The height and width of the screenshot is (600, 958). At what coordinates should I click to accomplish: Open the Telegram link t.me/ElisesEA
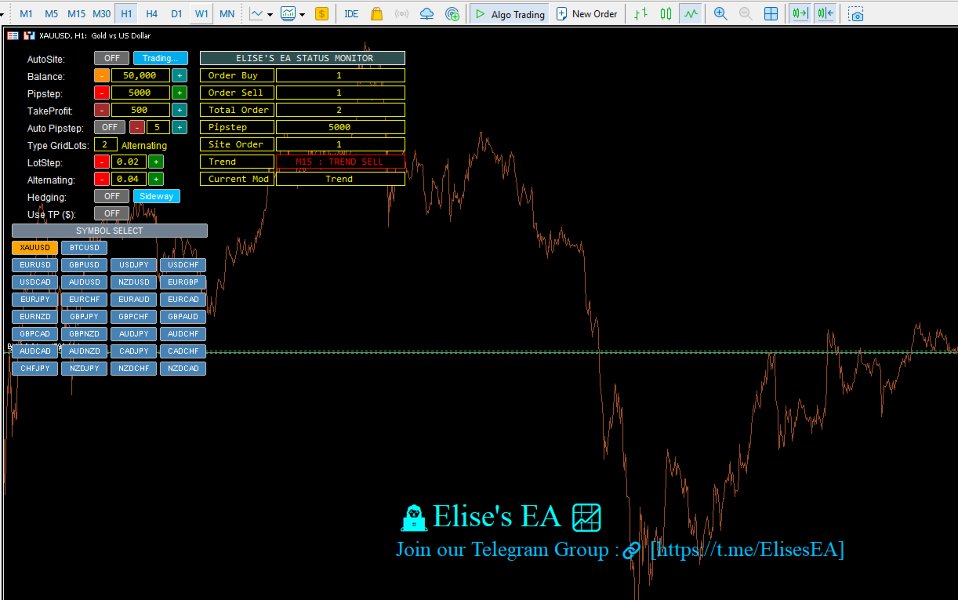tap(747, 549)
